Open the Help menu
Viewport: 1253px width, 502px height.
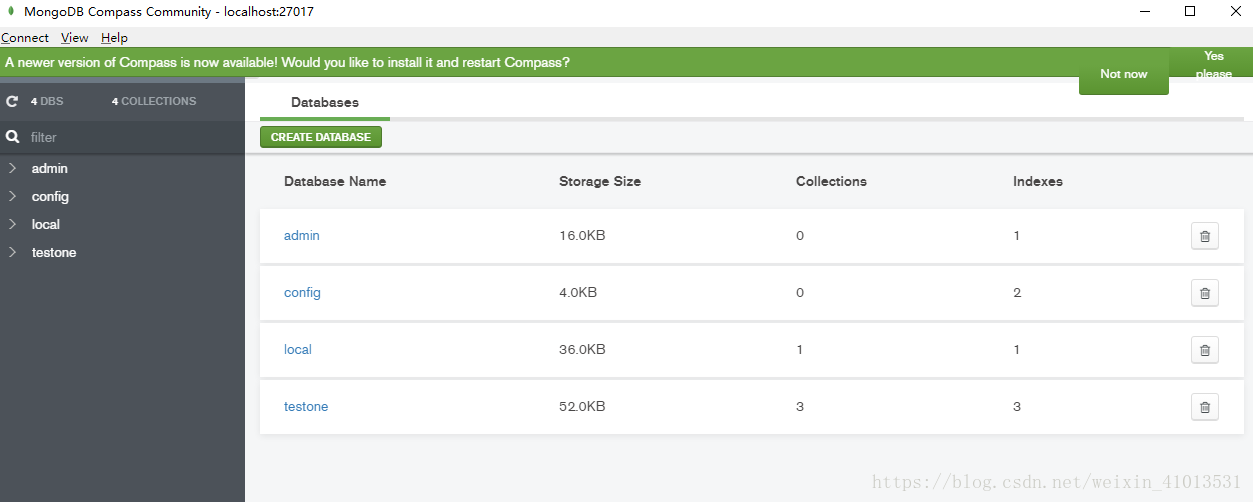[114, 37]
